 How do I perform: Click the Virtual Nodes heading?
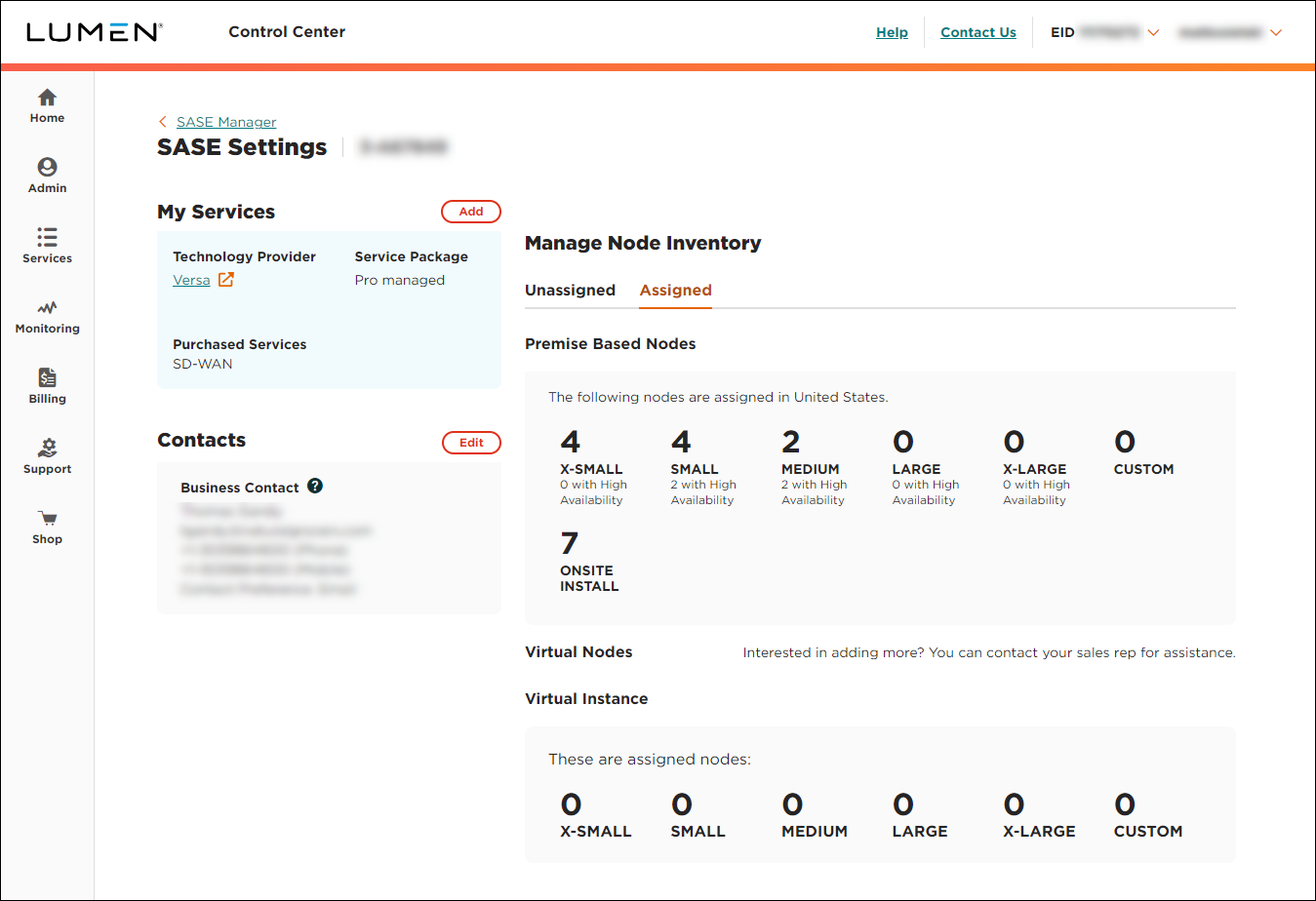coord(578,652)
